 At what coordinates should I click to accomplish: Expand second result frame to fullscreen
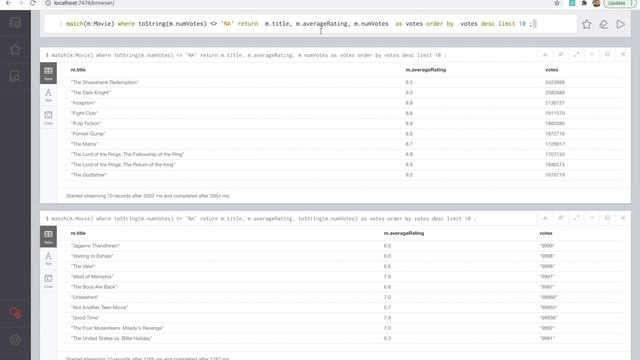pos(576,218)
